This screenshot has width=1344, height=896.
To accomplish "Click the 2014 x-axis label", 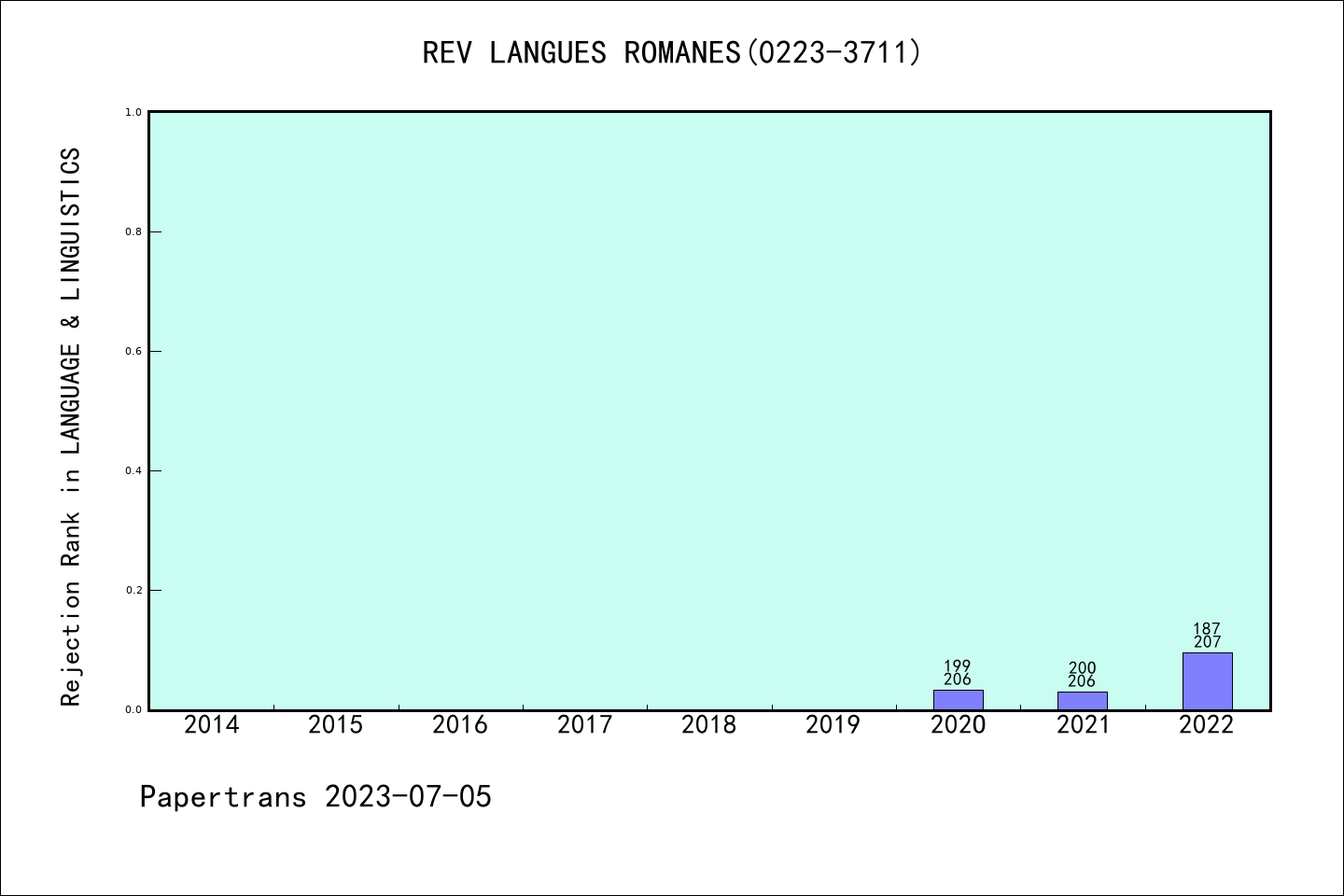I will coord(211,724).
